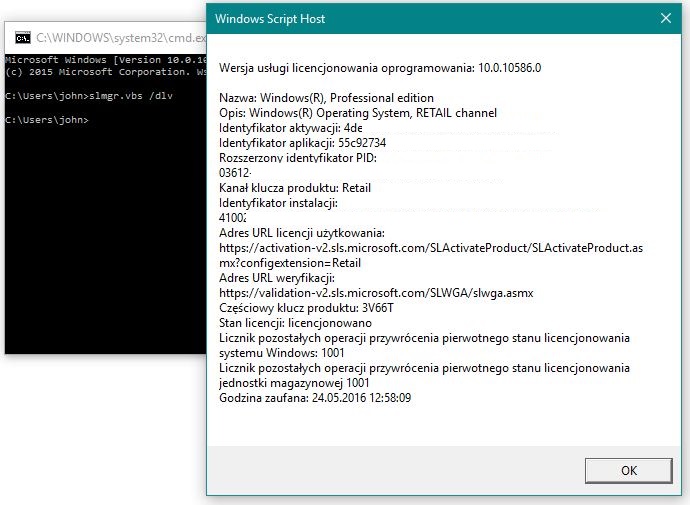Click the 'Nazwa: Windows(R), Professional edition' line
This screenshot has height=505, width=690.
(x=327, y=98)
